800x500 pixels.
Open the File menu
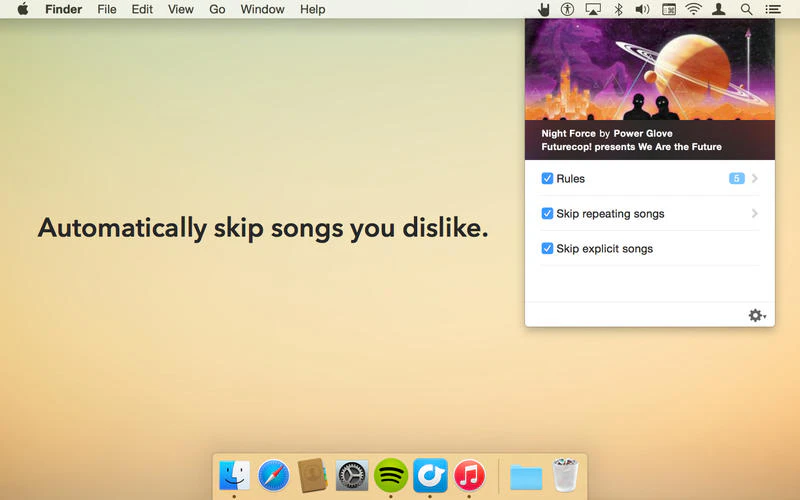(x=107, y=9)
